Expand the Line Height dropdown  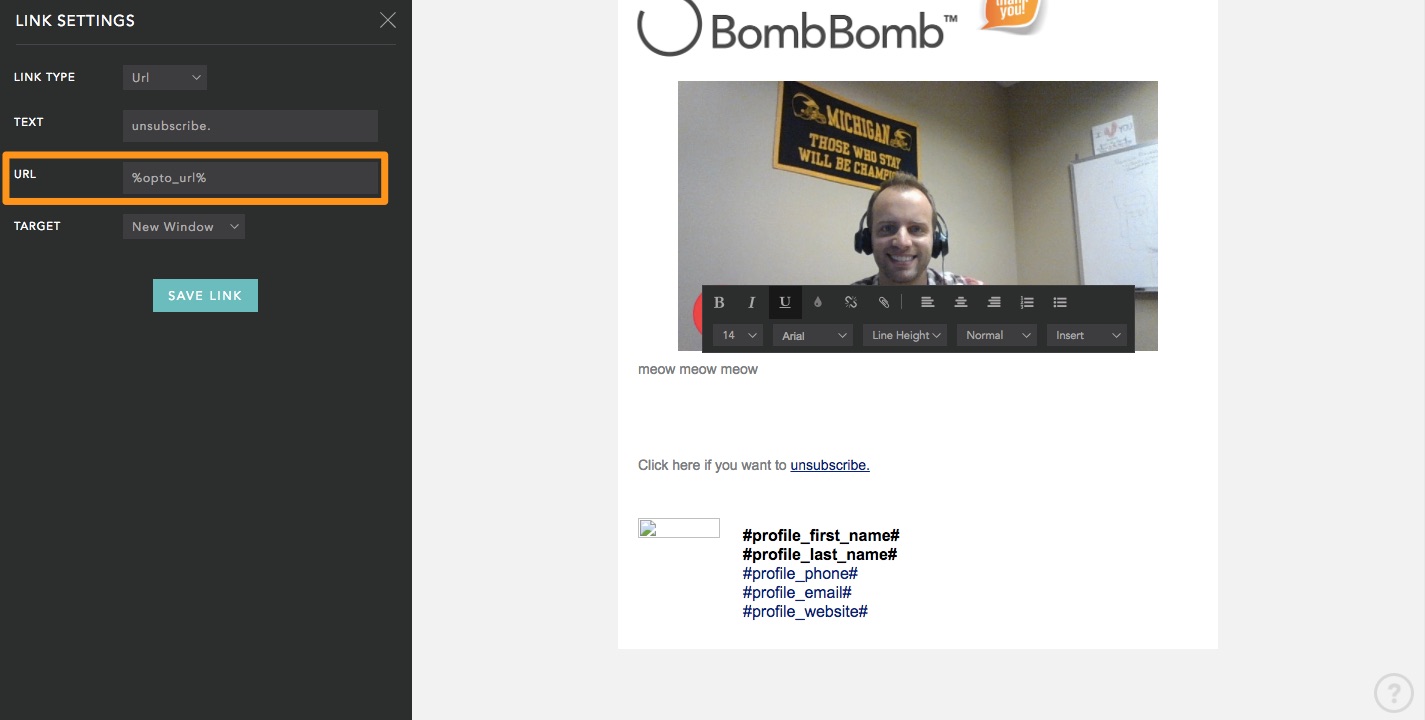[x=905, y=336]
